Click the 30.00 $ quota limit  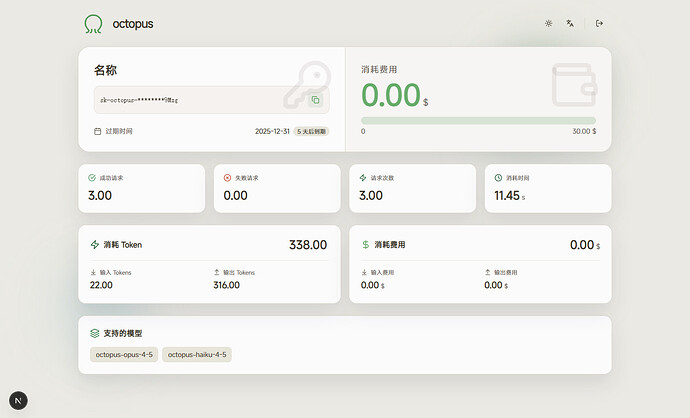tap(584, 131)
